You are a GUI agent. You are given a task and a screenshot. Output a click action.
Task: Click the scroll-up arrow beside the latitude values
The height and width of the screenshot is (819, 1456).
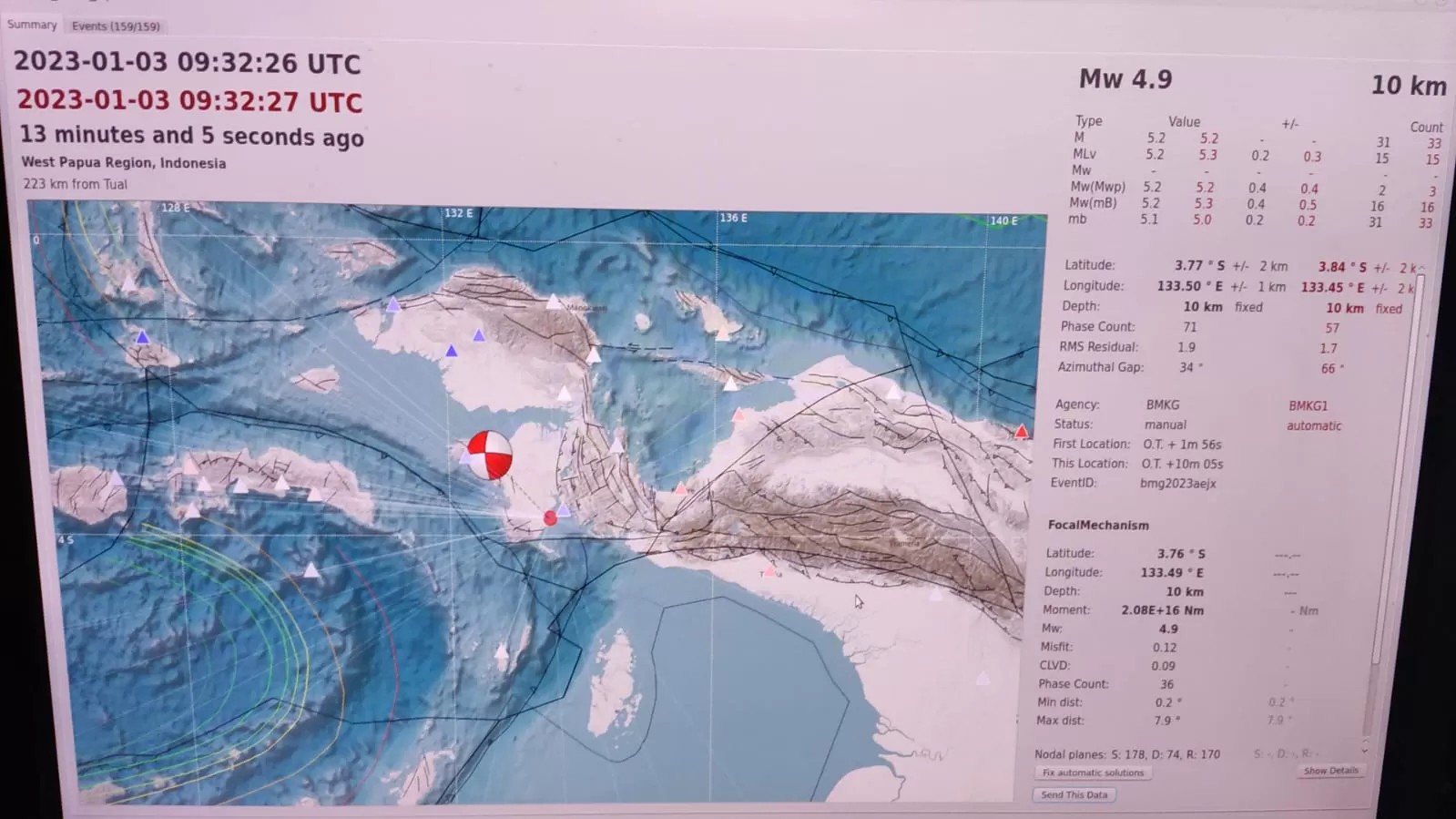[x=1421, y=268]
